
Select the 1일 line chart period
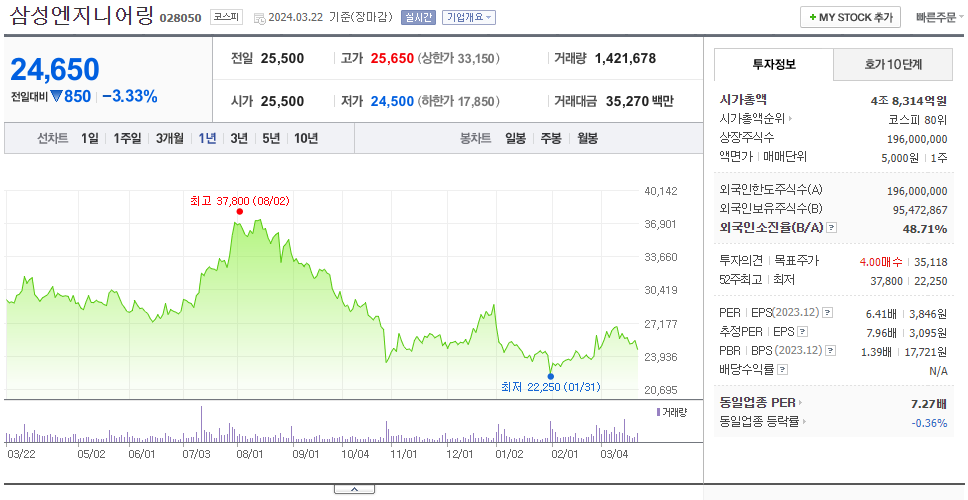[x=90, y=138]
